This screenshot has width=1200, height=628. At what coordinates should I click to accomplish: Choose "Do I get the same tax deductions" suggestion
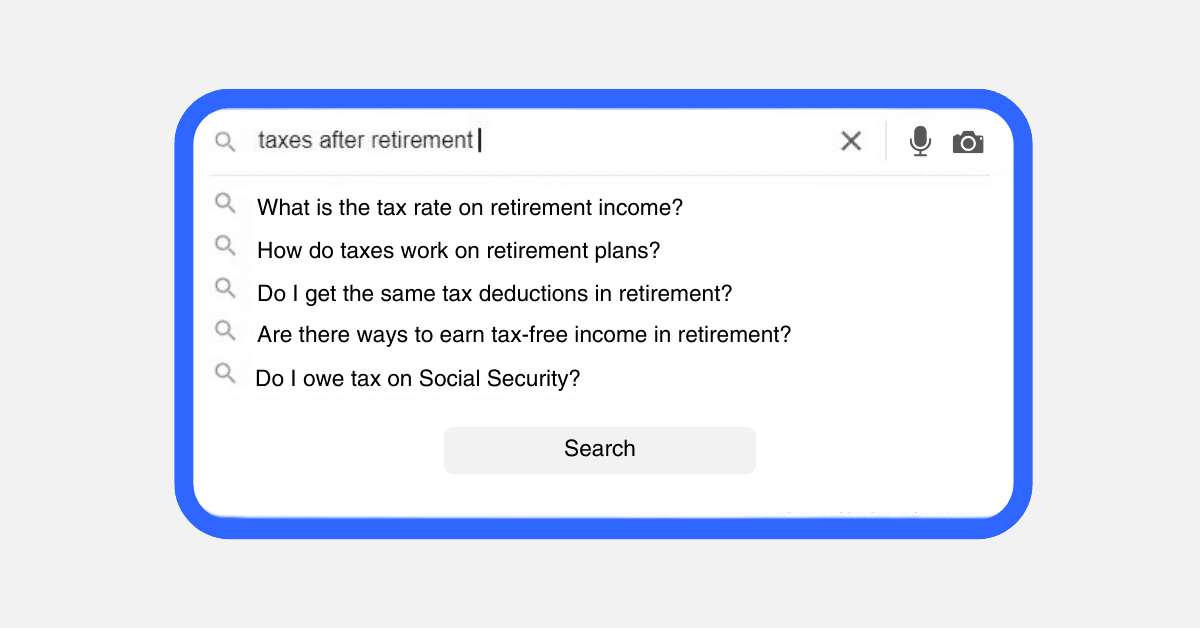(495, 294)
